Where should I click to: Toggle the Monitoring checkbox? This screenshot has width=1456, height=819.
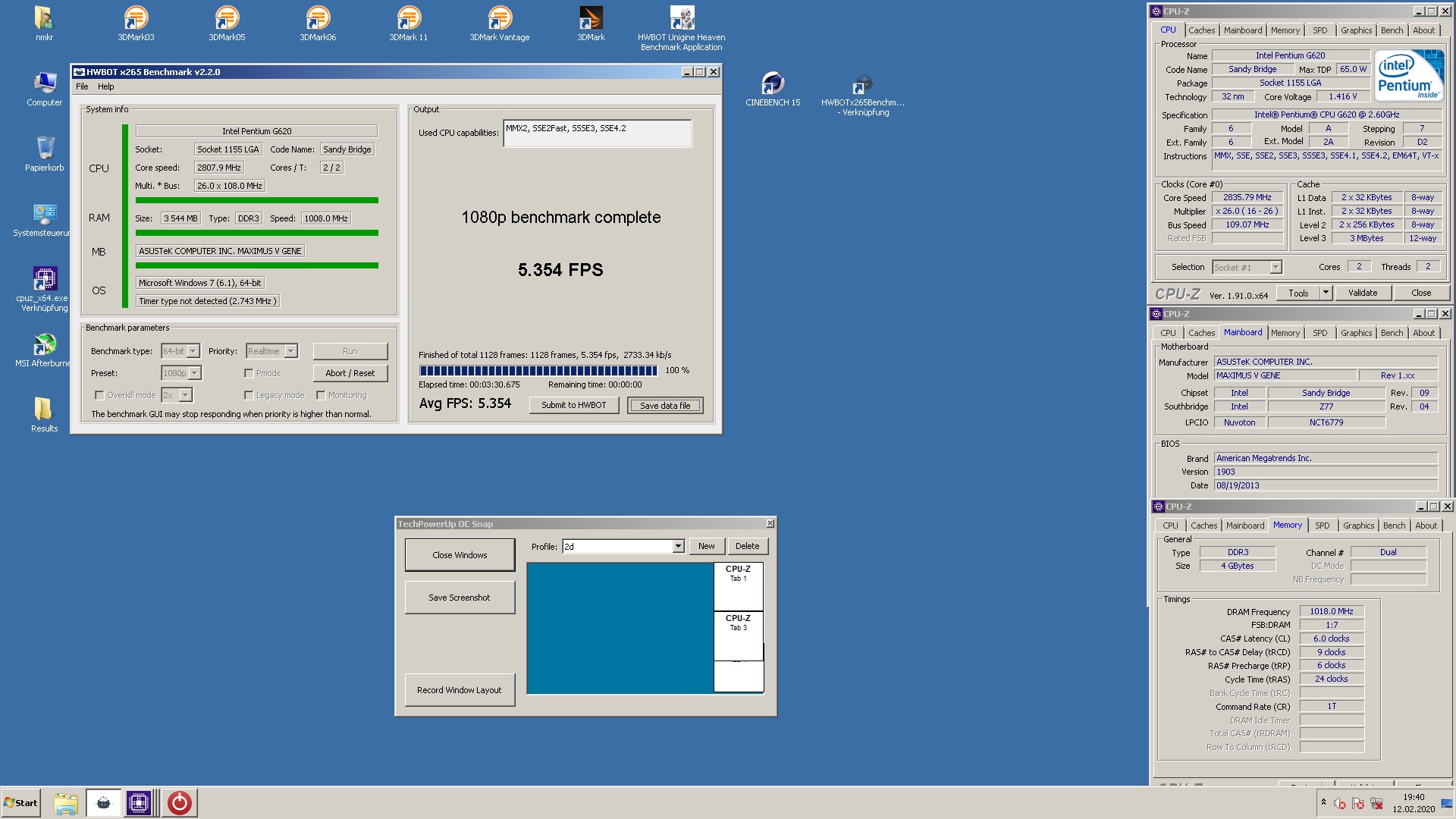coord(321,395)
